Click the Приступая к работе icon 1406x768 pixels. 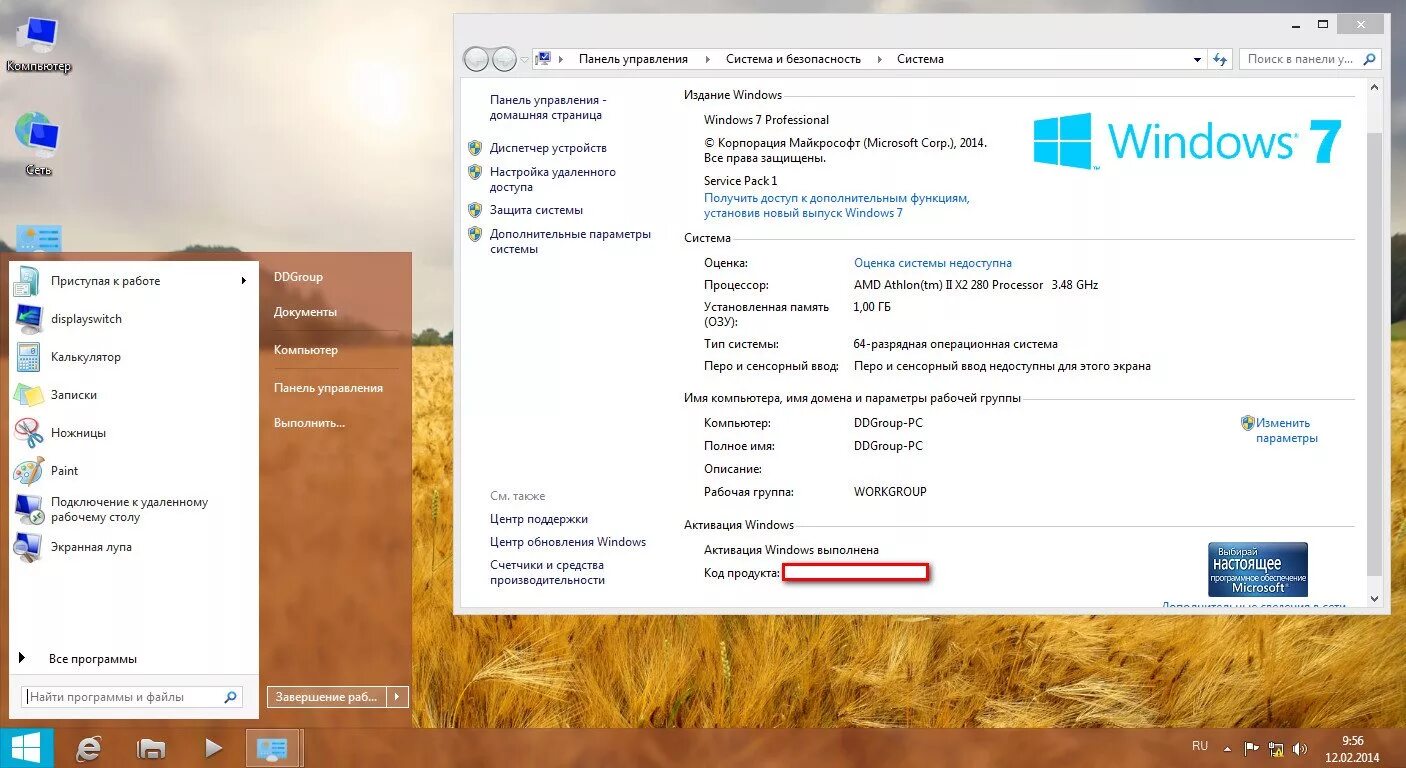(x=27, y=281)
